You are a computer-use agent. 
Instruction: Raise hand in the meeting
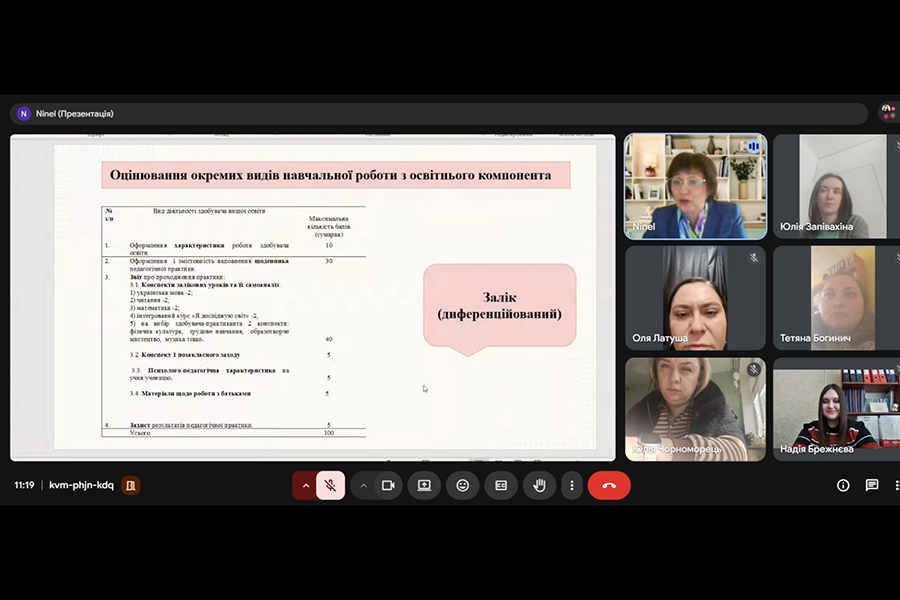pyautogui.click(x=540, y=485)
